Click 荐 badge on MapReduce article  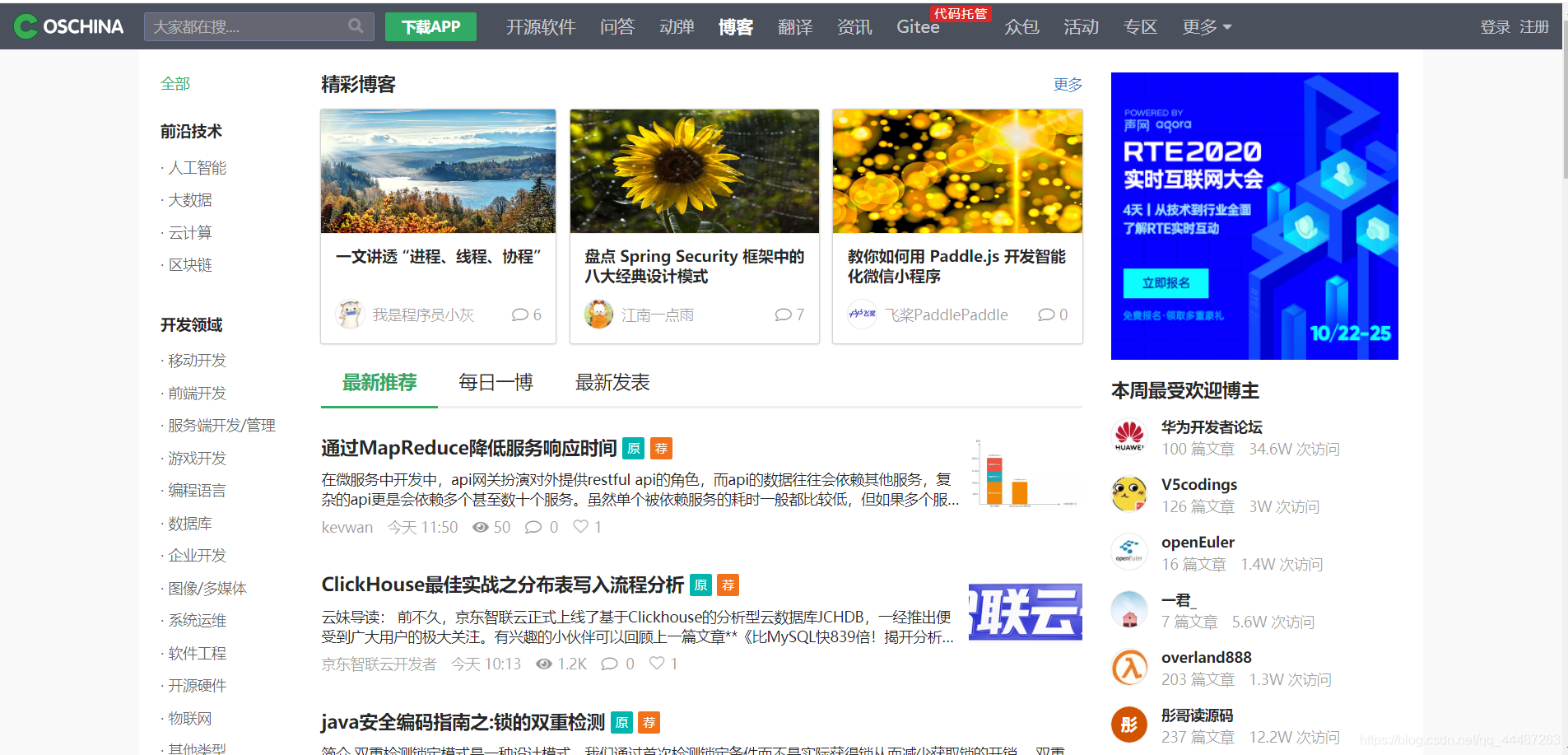click(661, 448)
